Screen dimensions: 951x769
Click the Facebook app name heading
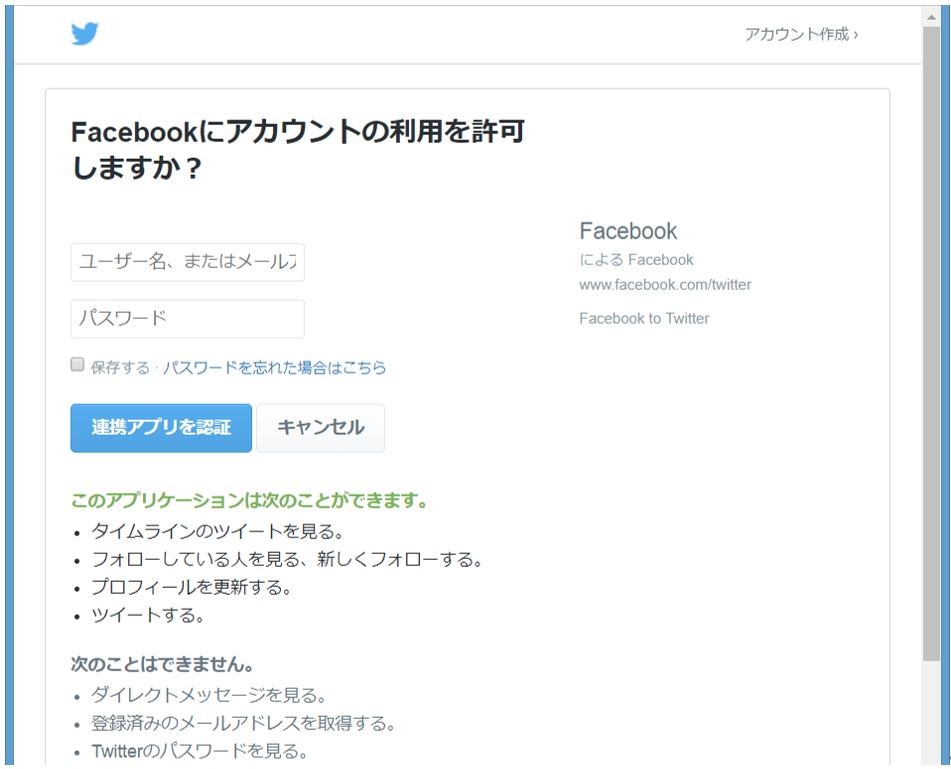[x=628, y=231]
